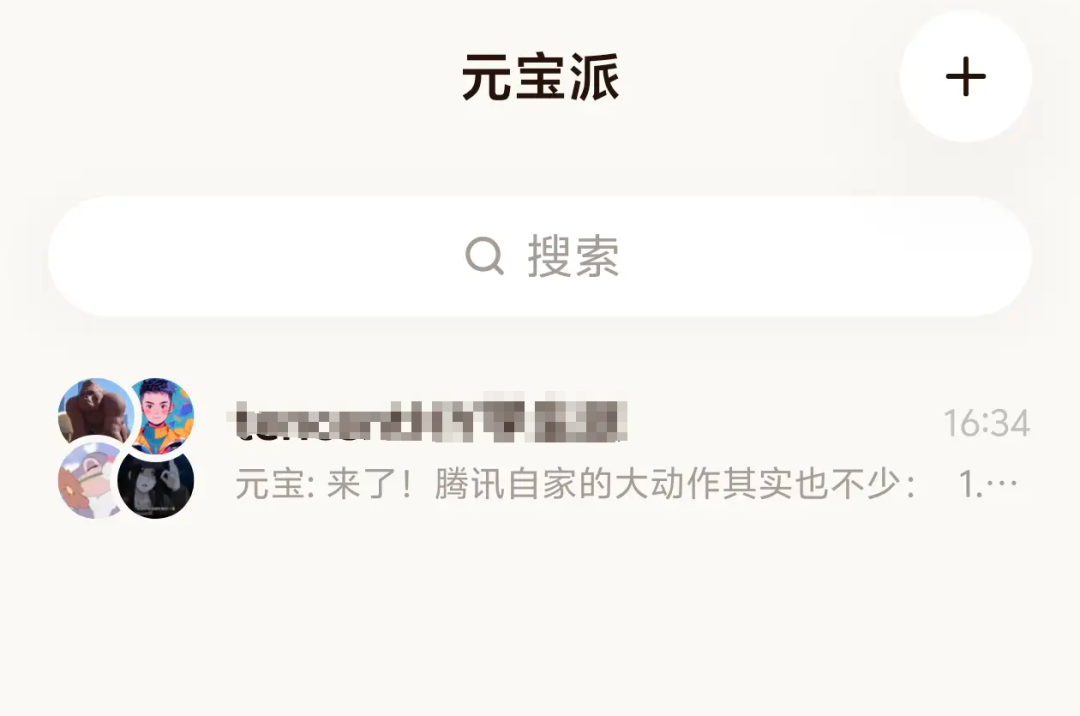Click the four-avatar group thumbnail

click(126, 448)
